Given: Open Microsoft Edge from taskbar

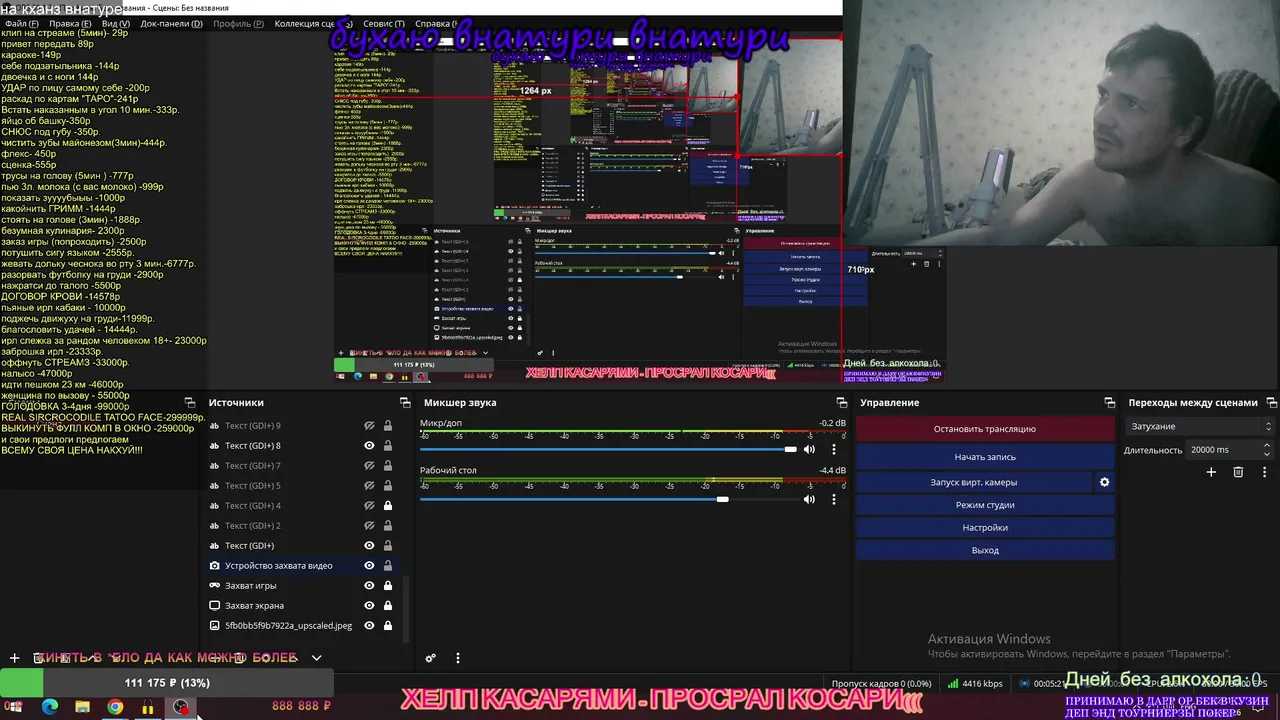Looking at the screenshot, I should pos(50,708).
